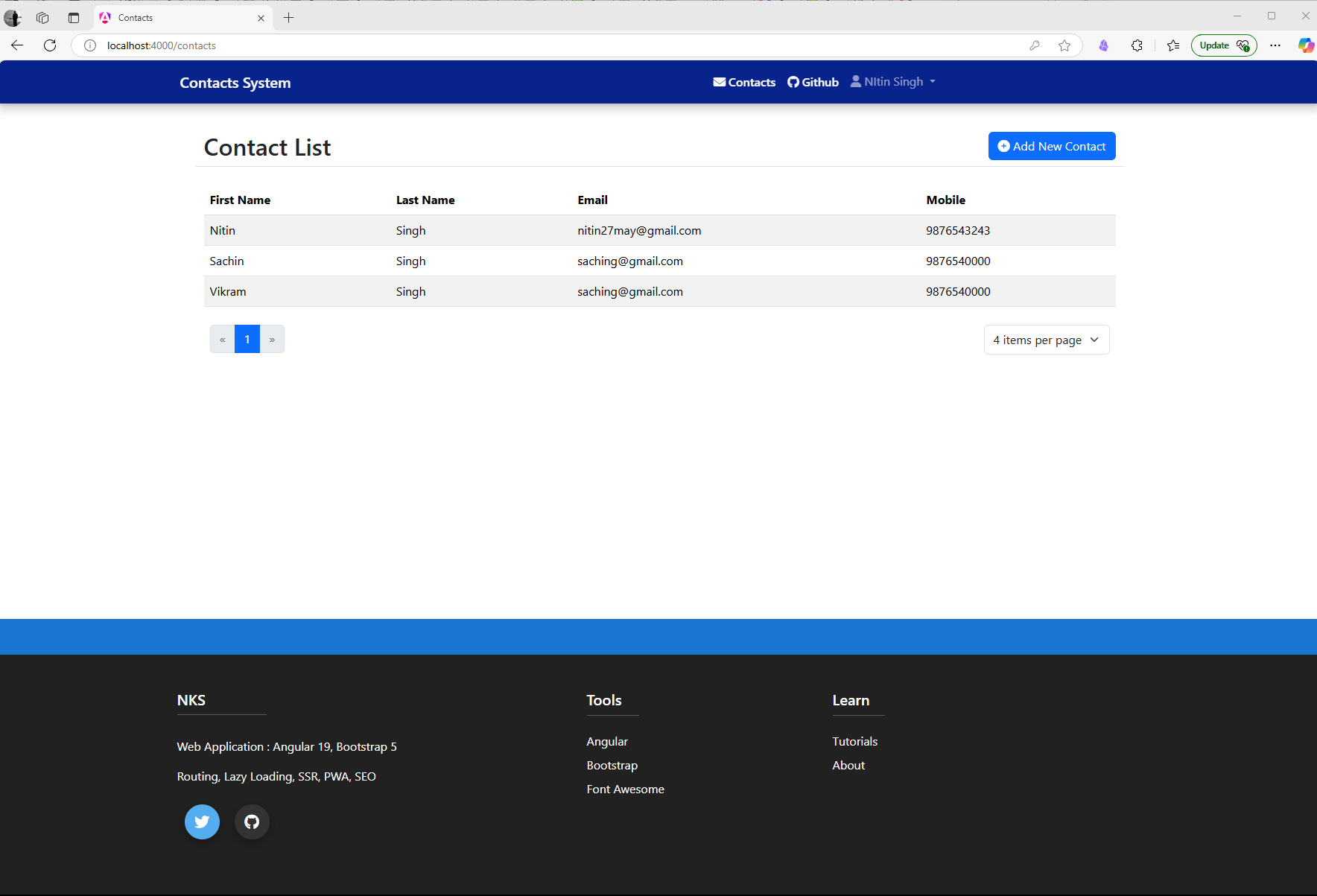Click the browser Update button

(x=1224, y=45)
